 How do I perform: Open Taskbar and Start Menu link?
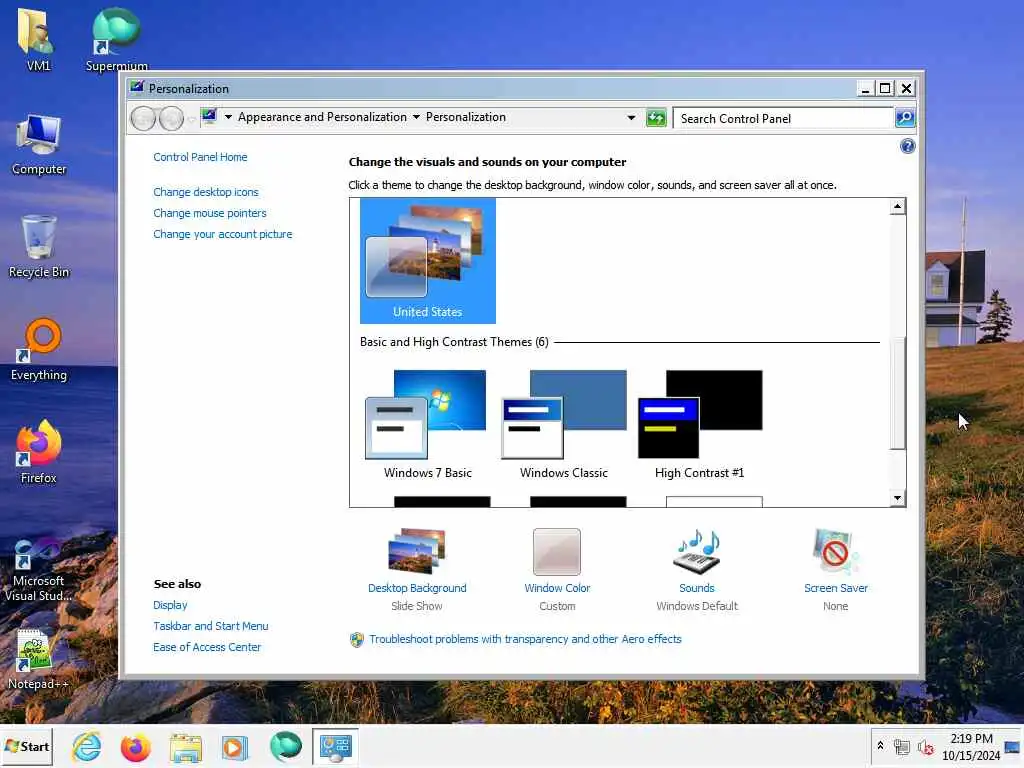[x=210, y=626]
